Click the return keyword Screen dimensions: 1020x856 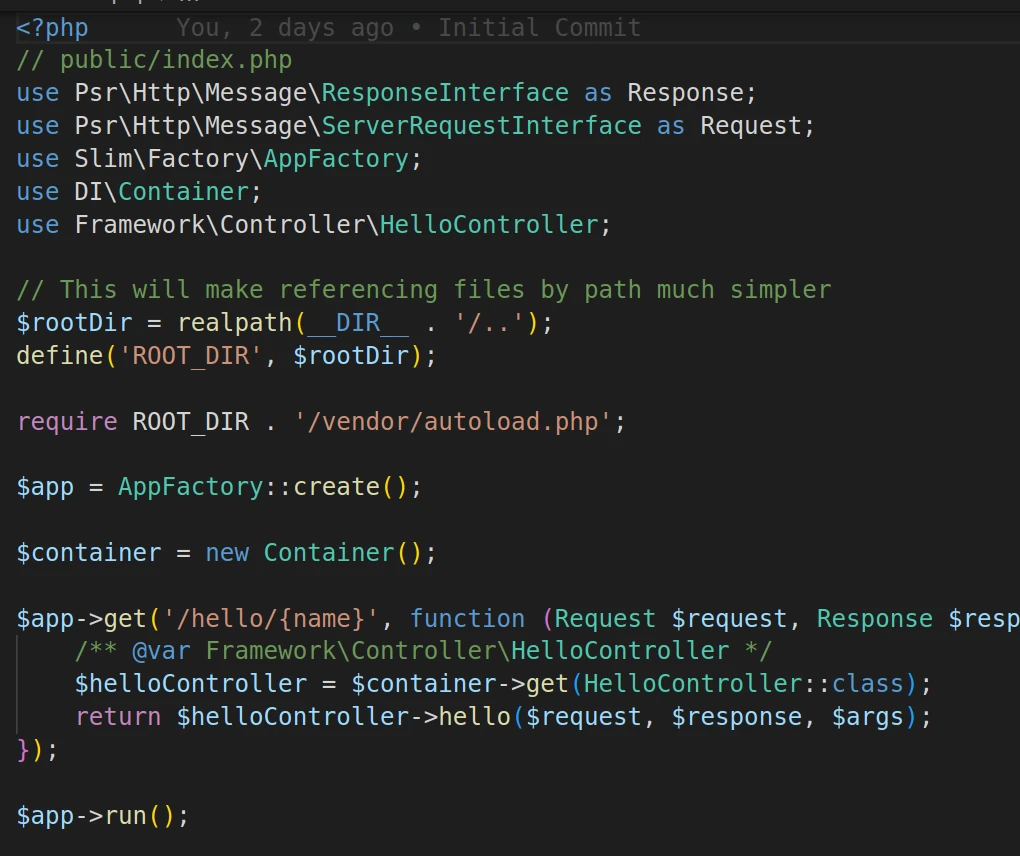pos(118,717)
